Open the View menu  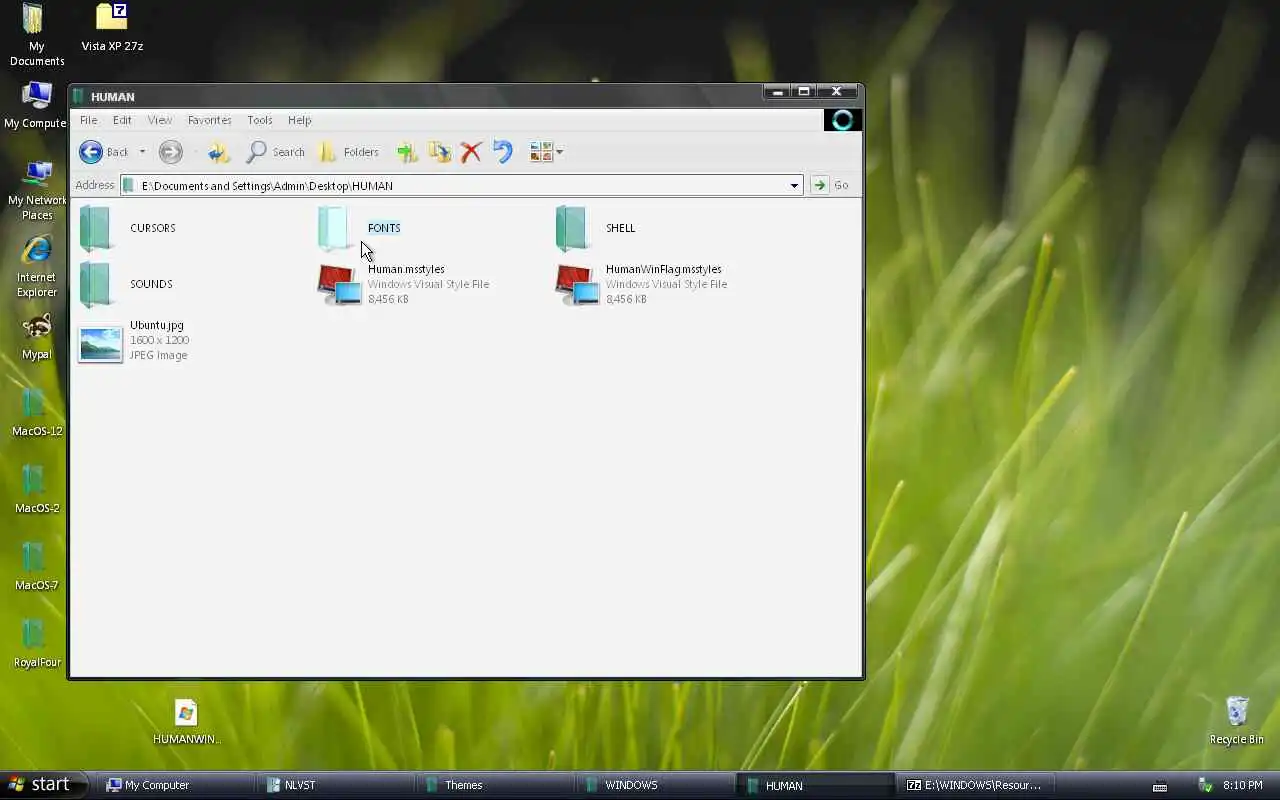click(x=160, y=120)
